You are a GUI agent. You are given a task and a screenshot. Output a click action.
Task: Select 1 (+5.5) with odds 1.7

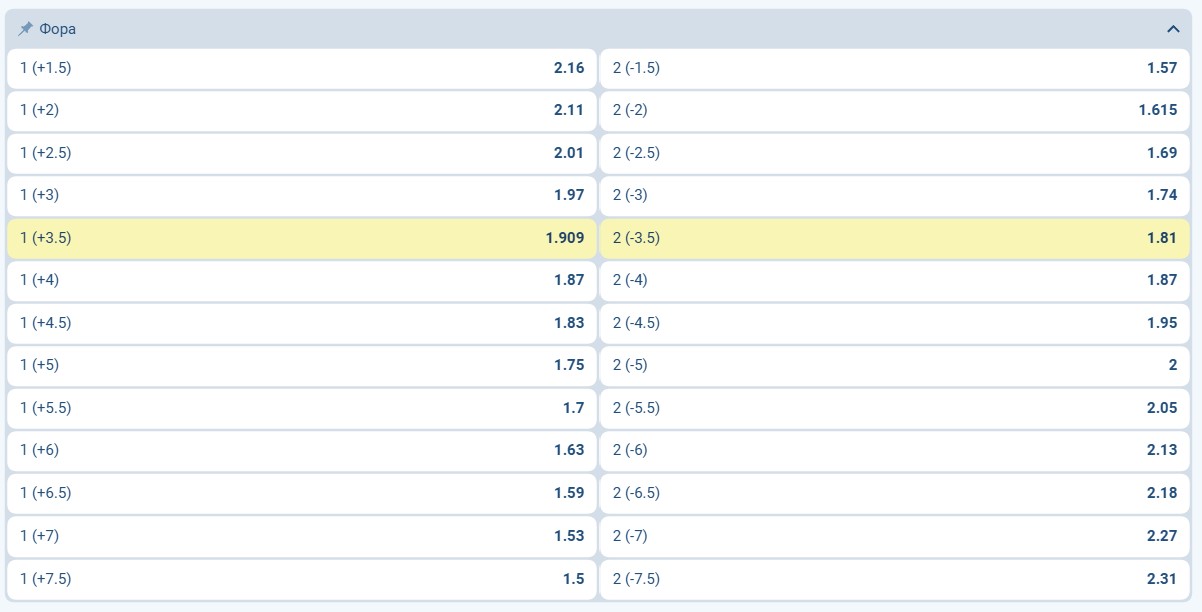[301, 408]
